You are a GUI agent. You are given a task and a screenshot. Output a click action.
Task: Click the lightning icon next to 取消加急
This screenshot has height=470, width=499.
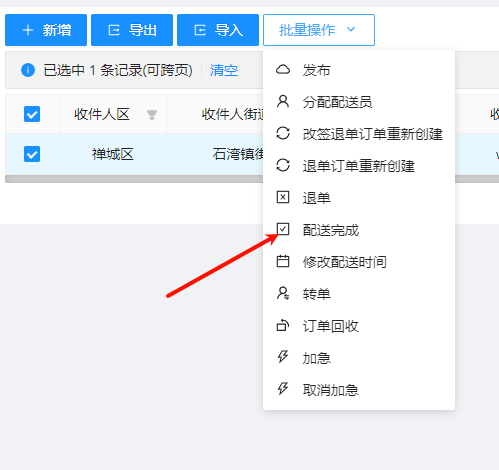[x=283, y=389]
